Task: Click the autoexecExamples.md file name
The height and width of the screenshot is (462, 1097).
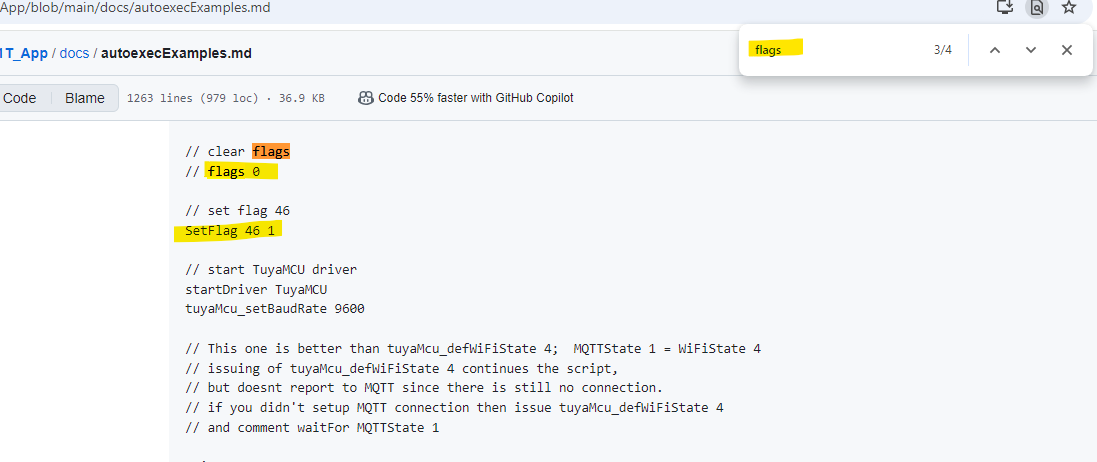Action: tap(176, 53)
